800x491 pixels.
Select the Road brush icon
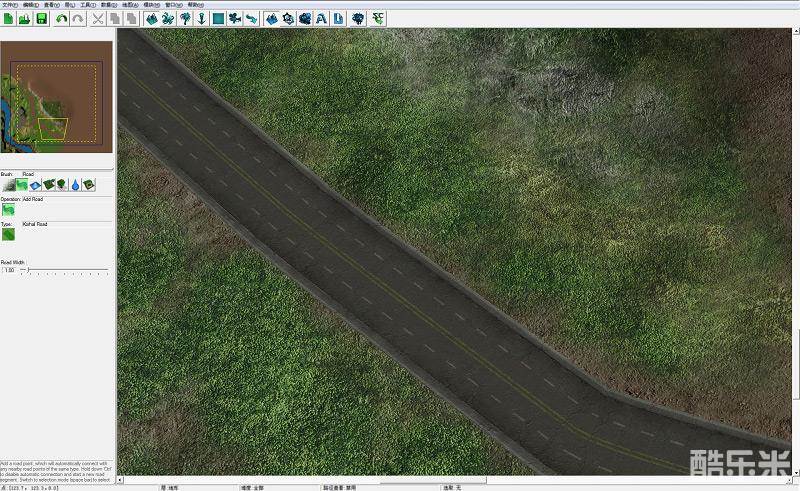[22, 185]
